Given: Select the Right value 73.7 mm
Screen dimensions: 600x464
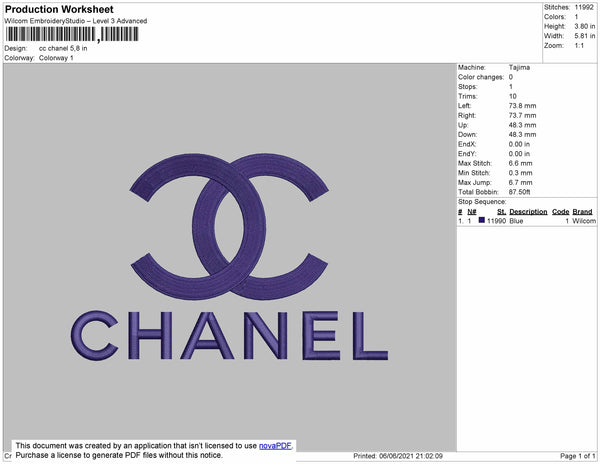Looking at the screenshot, I should coord(522,116).
